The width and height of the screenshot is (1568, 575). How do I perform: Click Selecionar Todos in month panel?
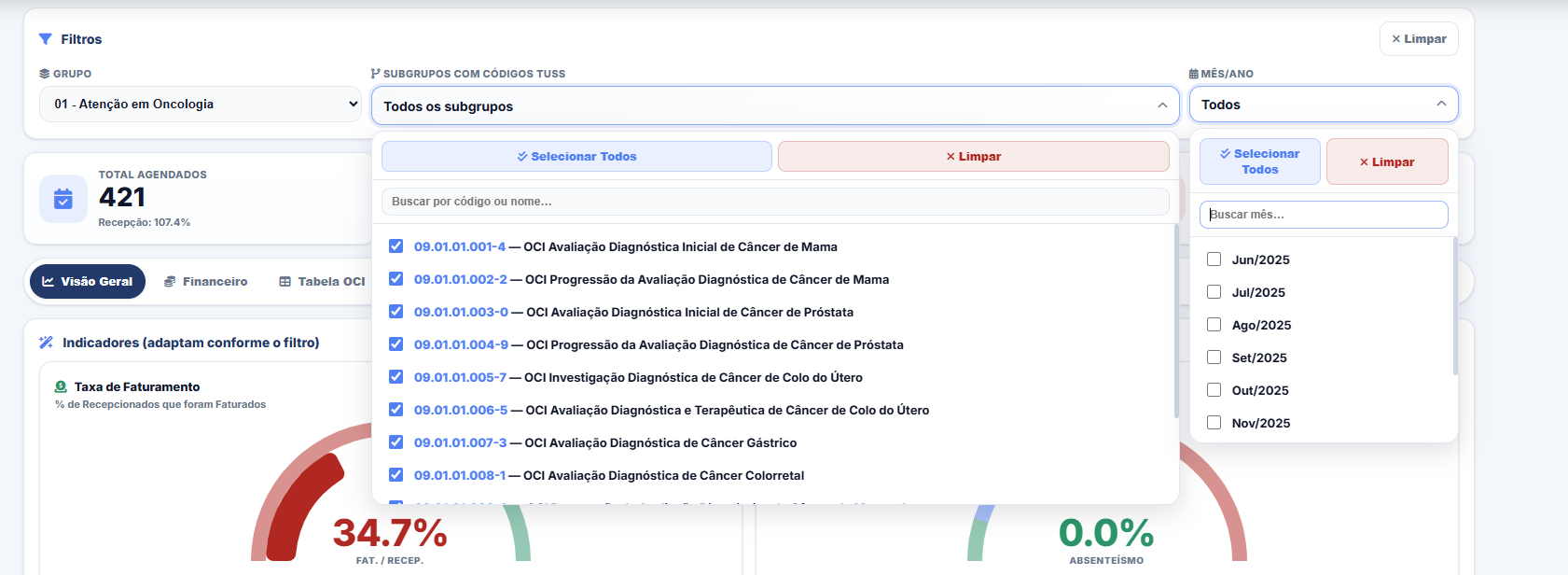coord(1260,161)
